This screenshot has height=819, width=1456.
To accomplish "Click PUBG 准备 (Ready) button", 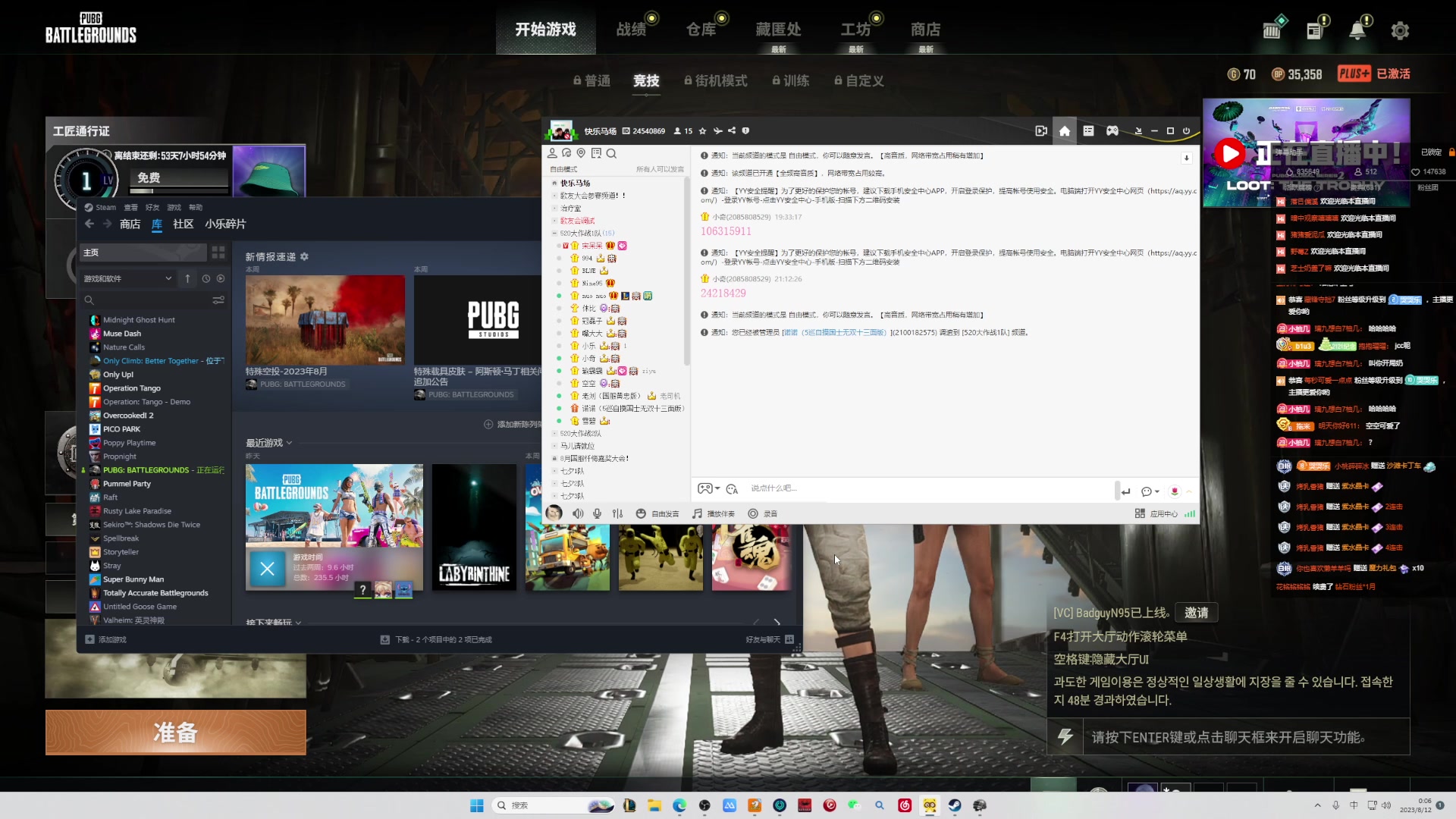I will pos(176,733).
